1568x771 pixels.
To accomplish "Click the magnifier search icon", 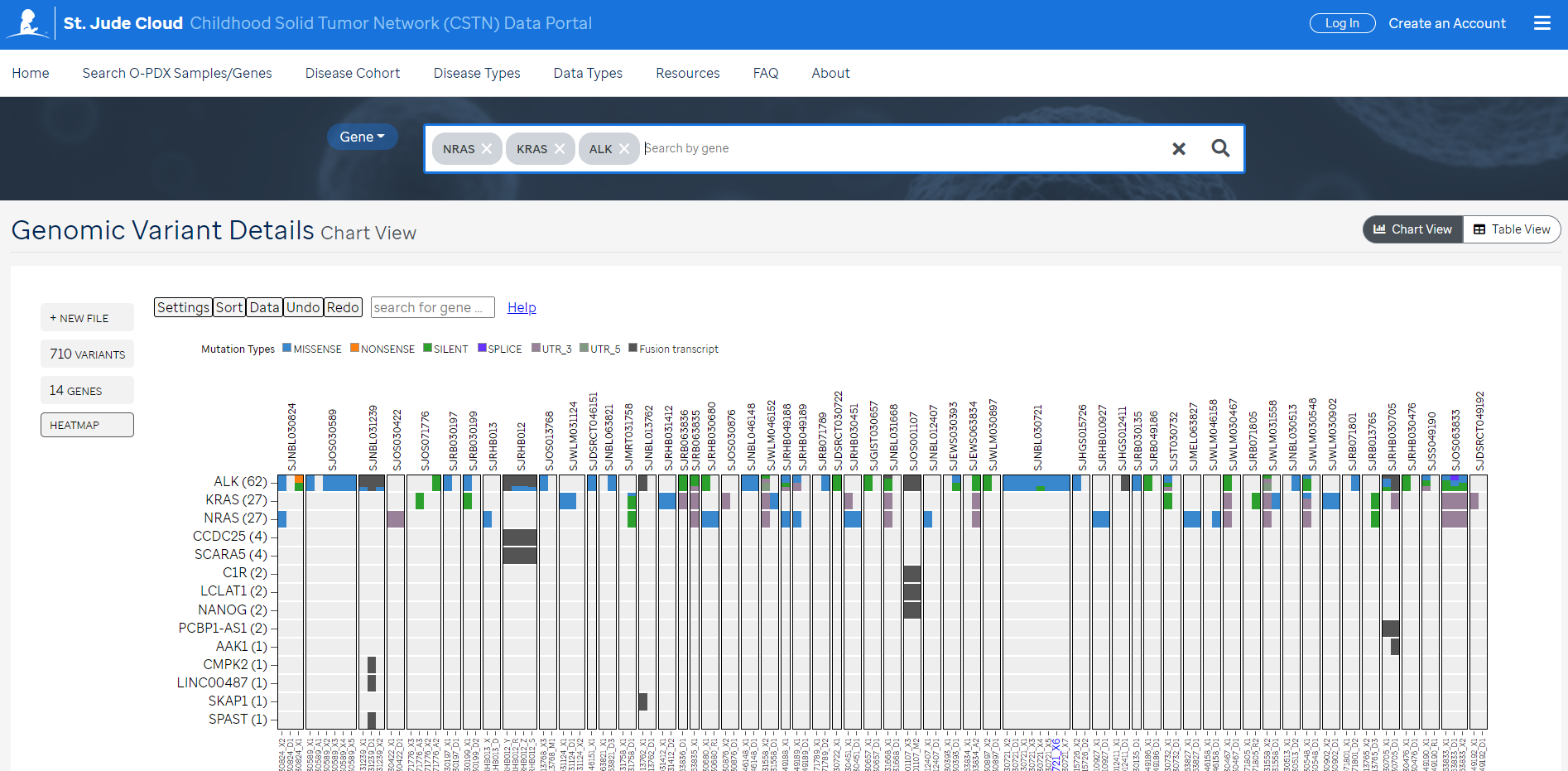I will [x=1220, y=148].
